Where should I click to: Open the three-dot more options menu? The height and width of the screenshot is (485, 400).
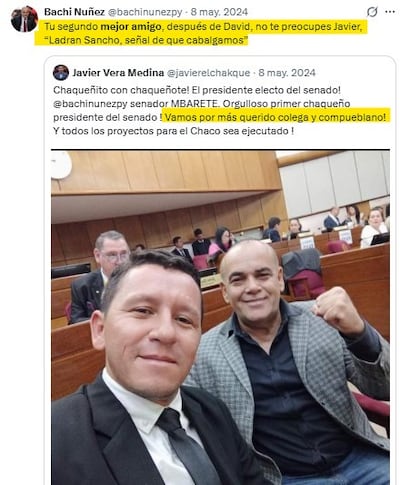tap(390, 12)
